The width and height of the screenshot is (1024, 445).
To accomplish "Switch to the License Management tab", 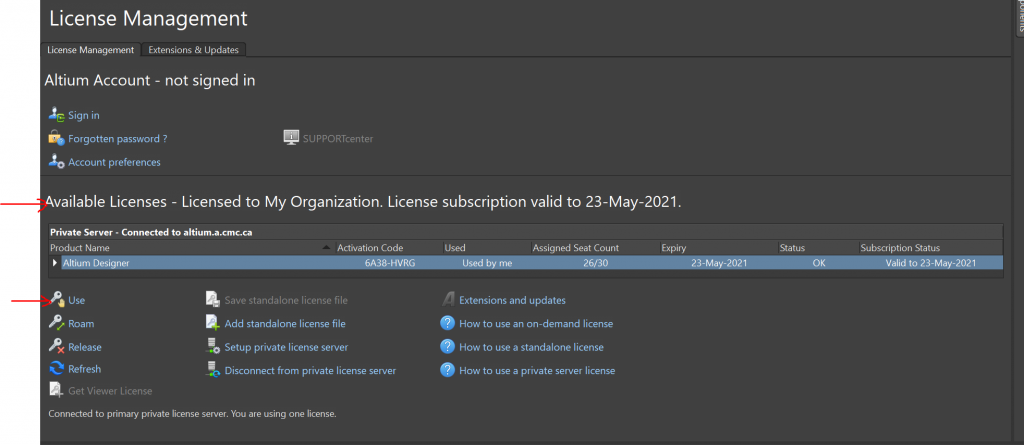I will 91,50.
